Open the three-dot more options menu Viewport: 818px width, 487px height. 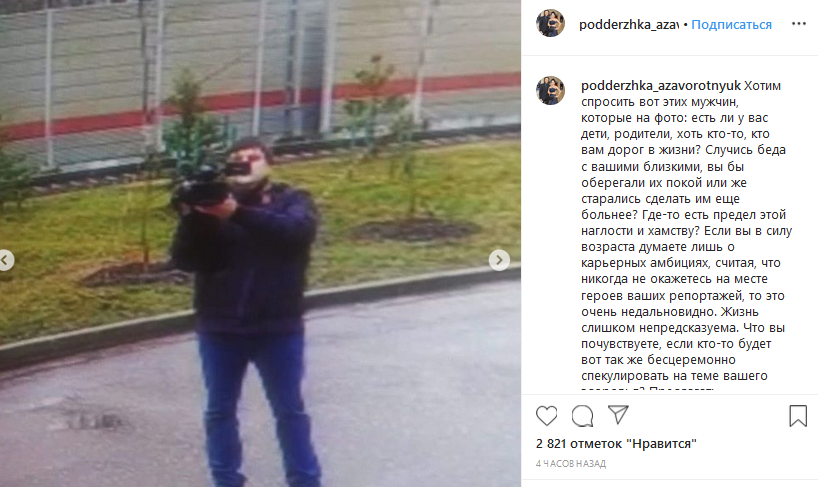799,24
